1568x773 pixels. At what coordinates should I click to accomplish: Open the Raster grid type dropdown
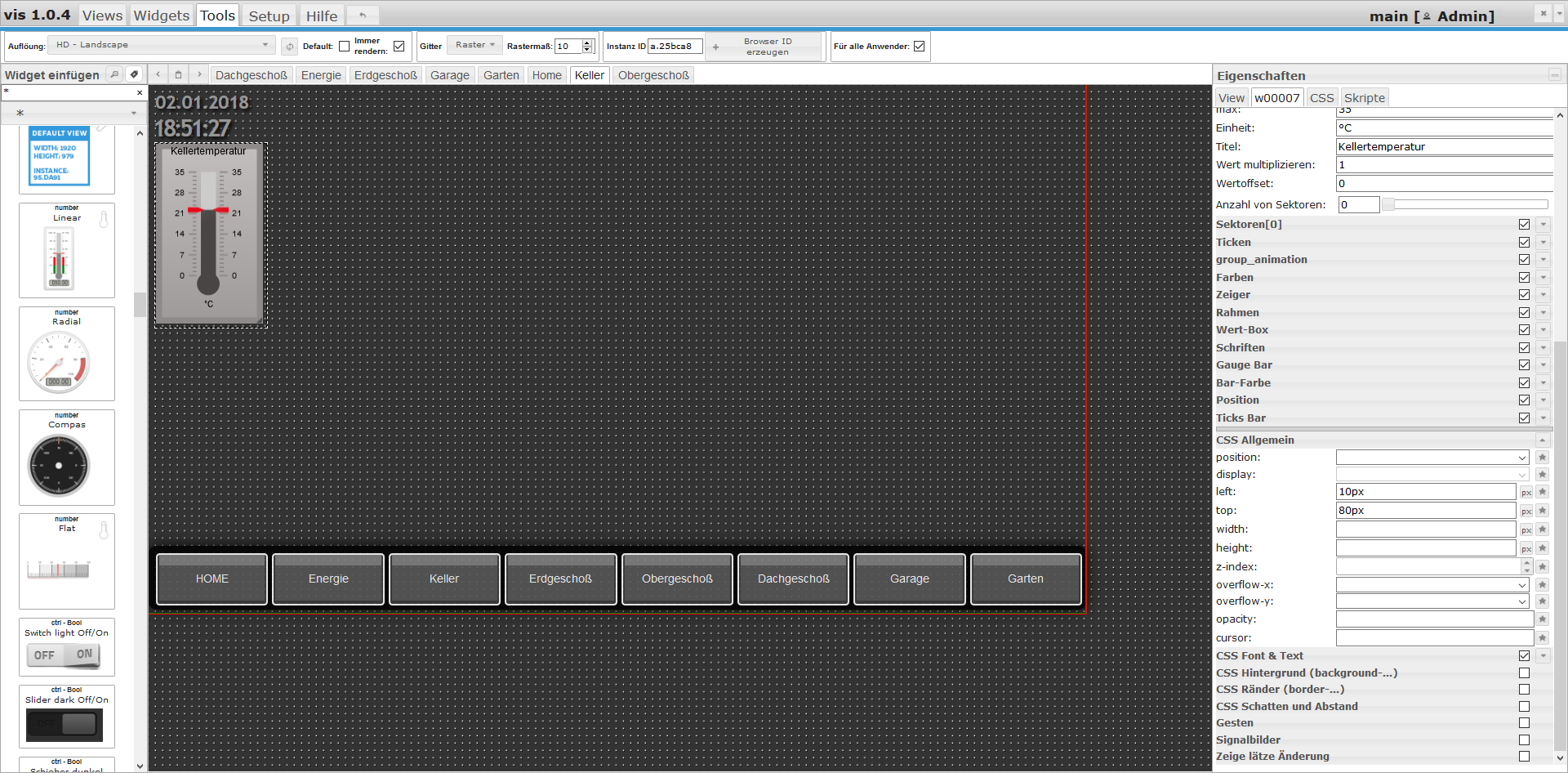coord(474,45)
